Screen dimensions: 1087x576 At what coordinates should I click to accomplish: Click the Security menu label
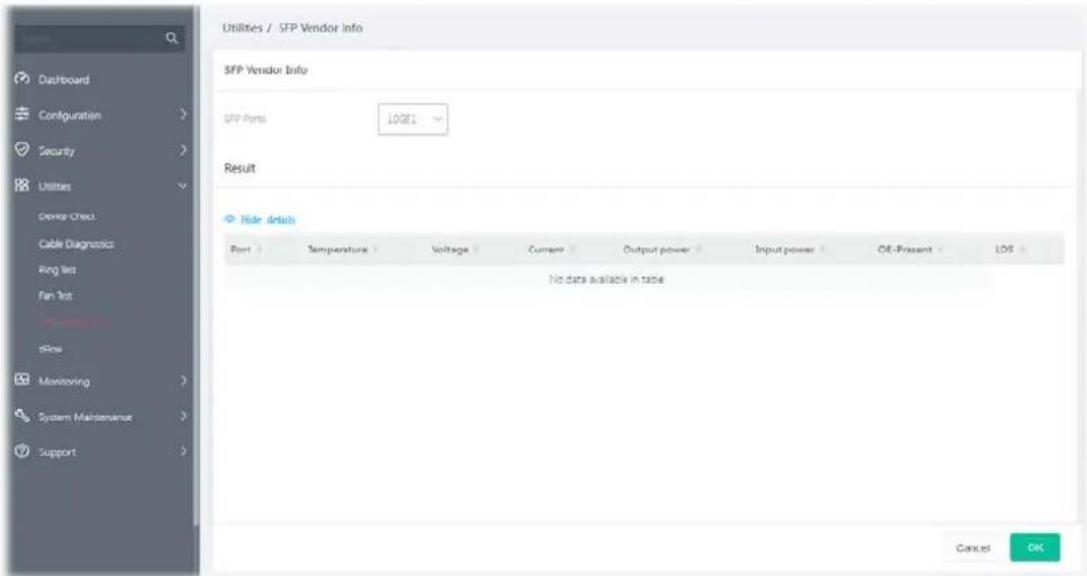pos(56,150)
